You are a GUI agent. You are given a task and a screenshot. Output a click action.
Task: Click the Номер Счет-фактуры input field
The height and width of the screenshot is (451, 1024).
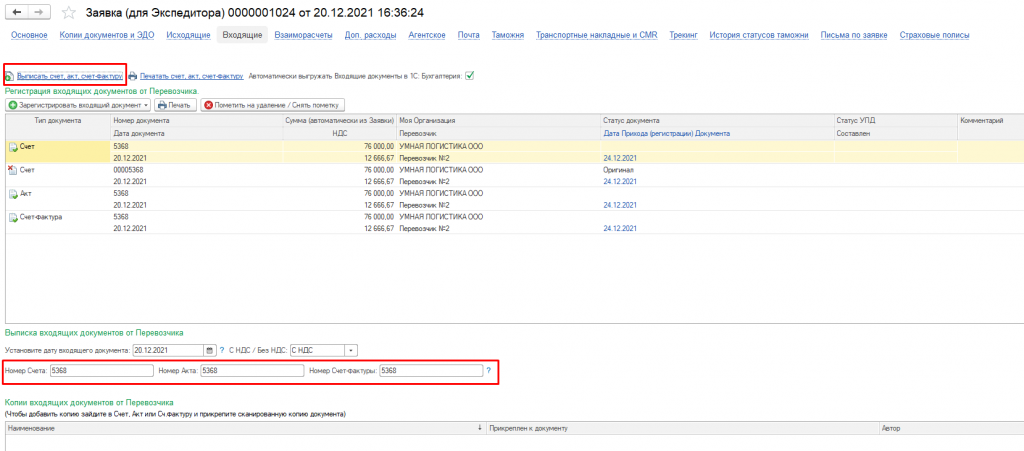click(431, 371)
